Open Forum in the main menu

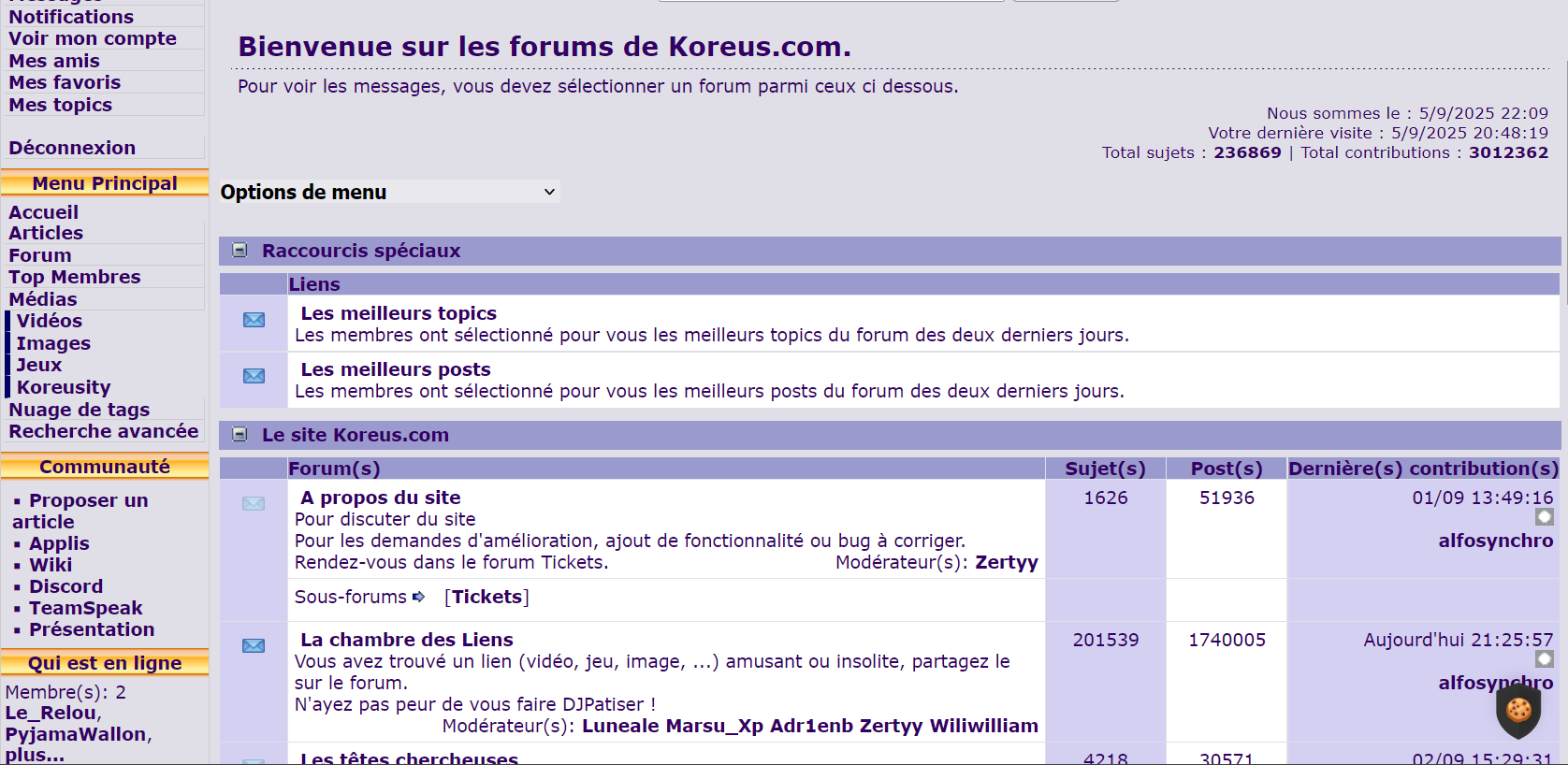40,255
